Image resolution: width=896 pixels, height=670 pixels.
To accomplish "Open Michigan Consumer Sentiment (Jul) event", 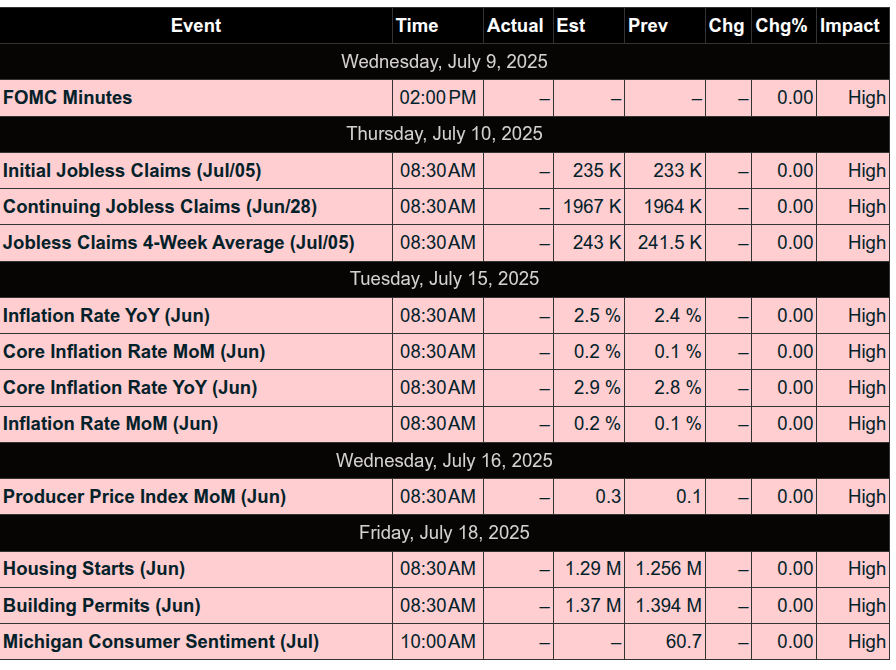I will click(161, 642).
